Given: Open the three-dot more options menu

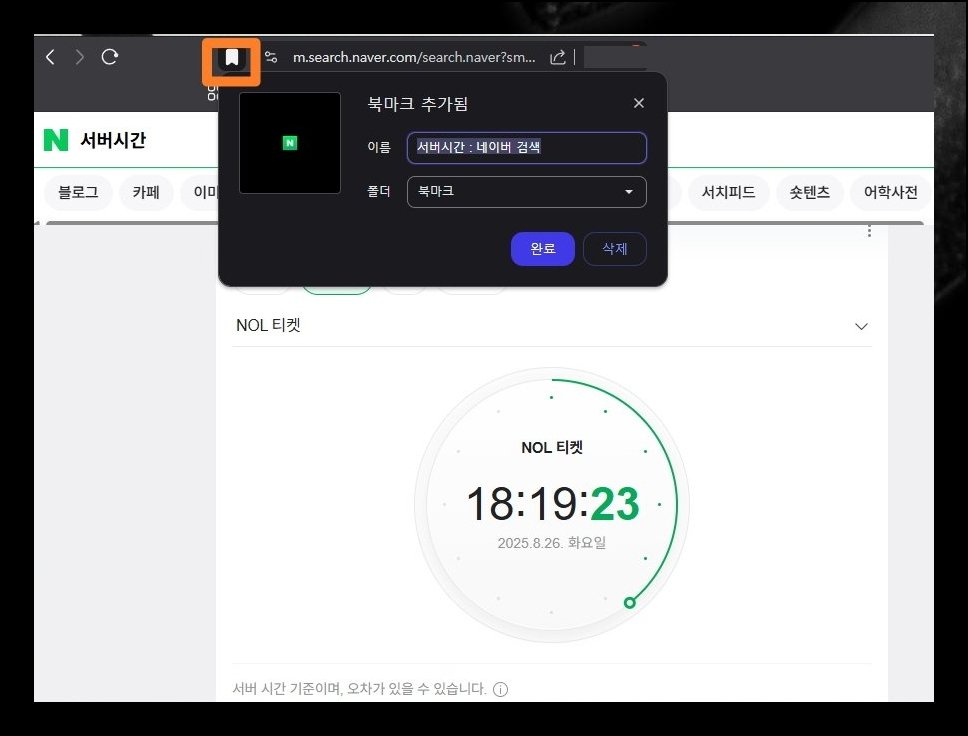Looking at the screenshot, I should coord(869,232).
